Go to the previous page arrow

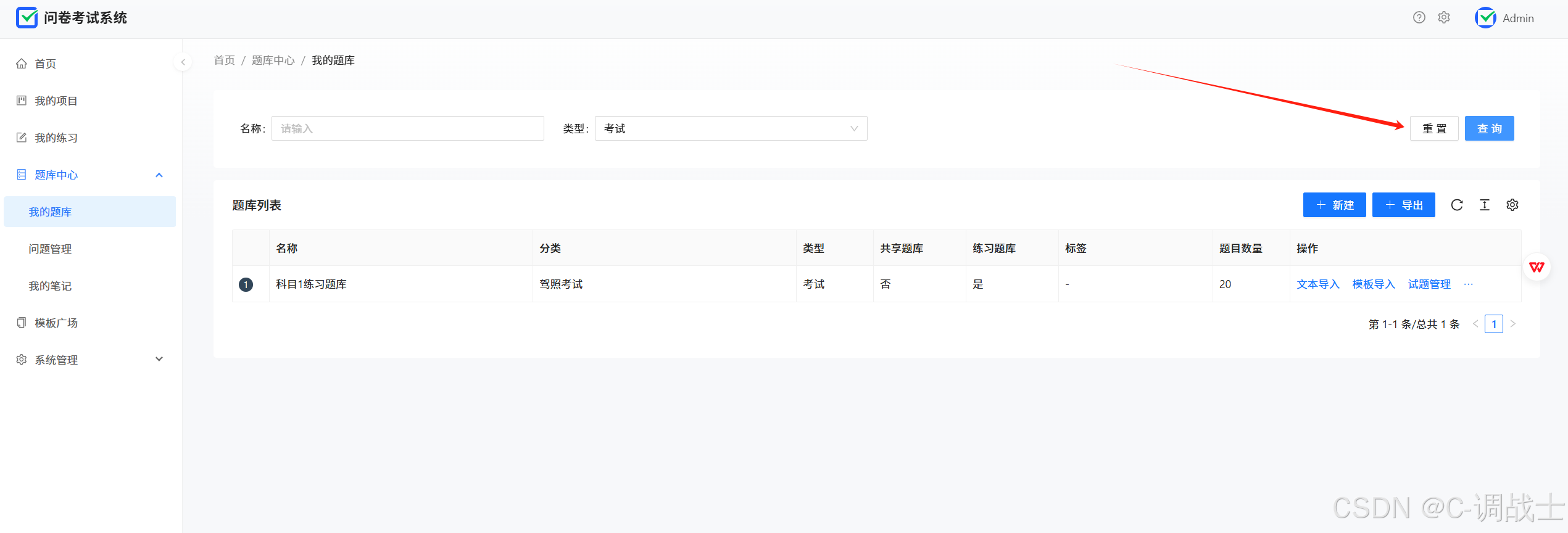(x=1475, y=324)
